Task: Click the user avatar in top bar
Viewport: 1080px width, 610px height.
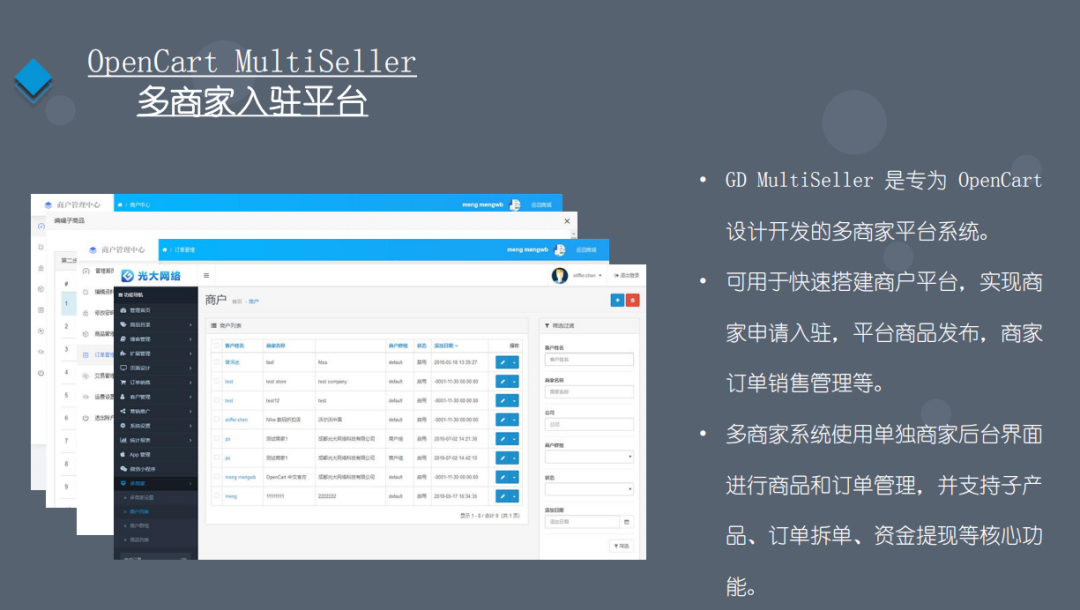Action: coord(559,275)
